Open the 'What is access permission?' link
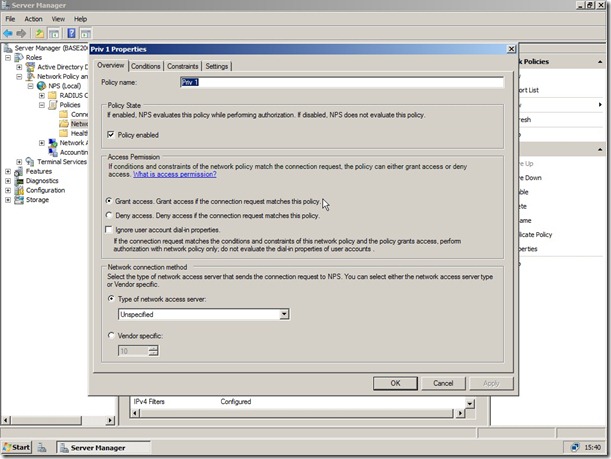Viewport: 611px width, 459px height. (x=175, y=174)
